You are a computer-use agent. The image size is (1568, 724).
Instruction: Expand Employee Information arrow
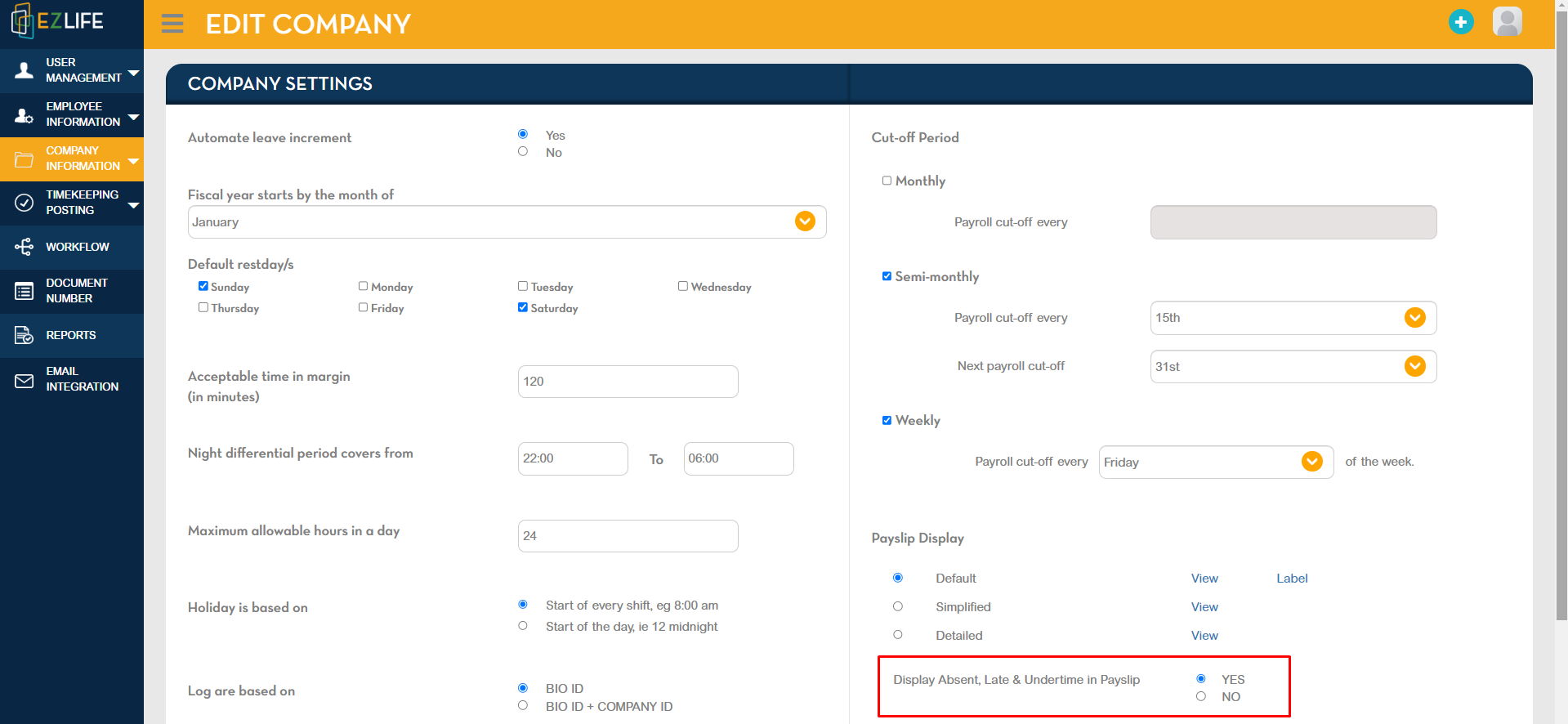click(133, 118)
